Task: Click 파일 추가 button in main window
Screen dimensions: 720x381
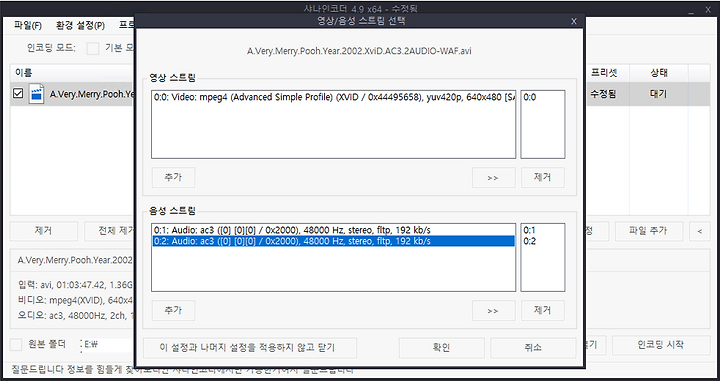Action: 649,231
